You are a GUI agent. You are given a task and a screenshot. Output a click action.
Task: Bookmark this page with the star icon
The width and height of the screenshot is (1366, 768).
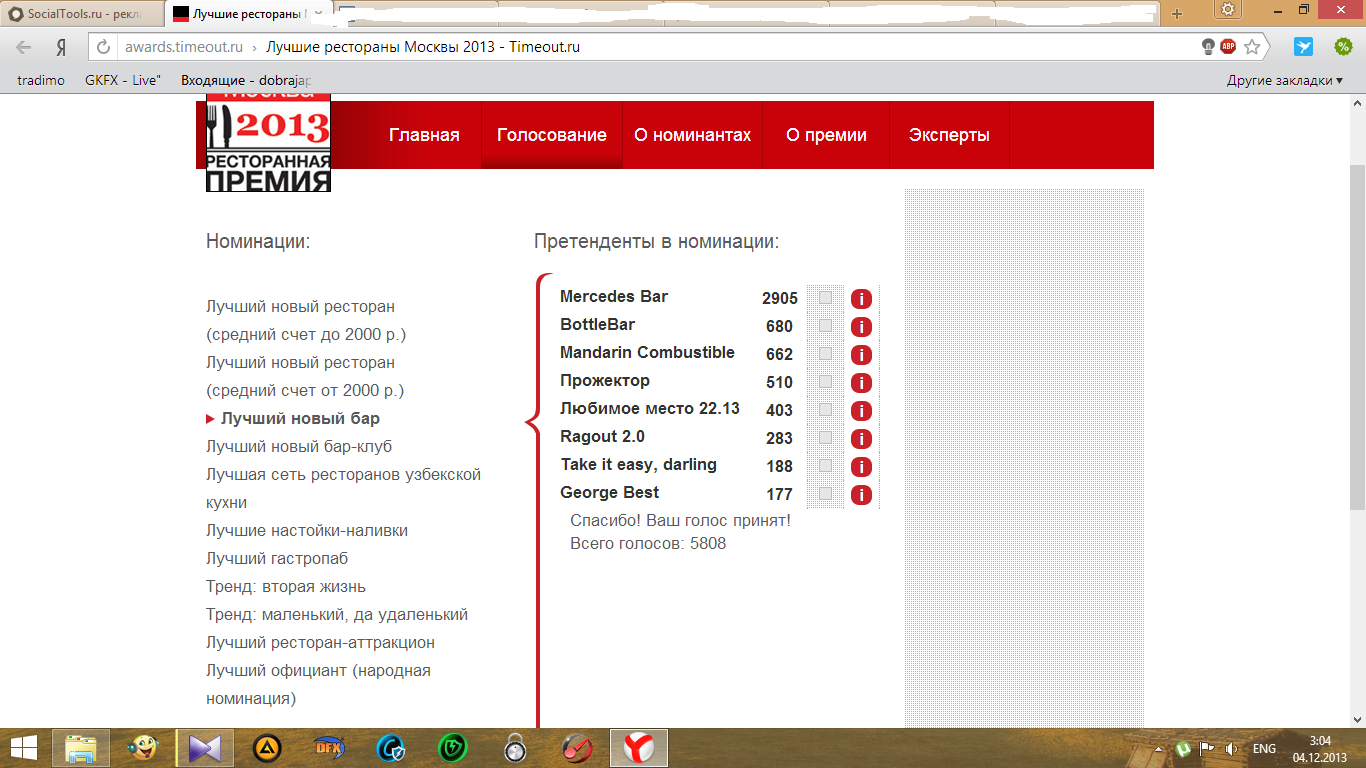tap(1252, 47)
